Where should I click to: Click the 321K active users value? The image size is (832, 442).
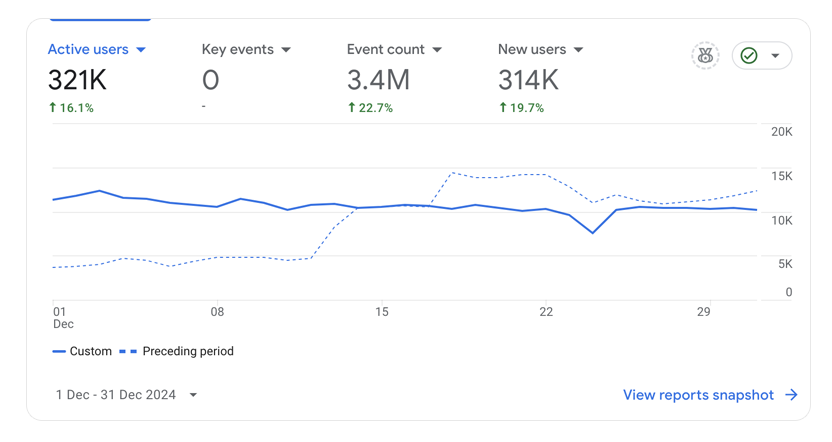click(77, 80)
